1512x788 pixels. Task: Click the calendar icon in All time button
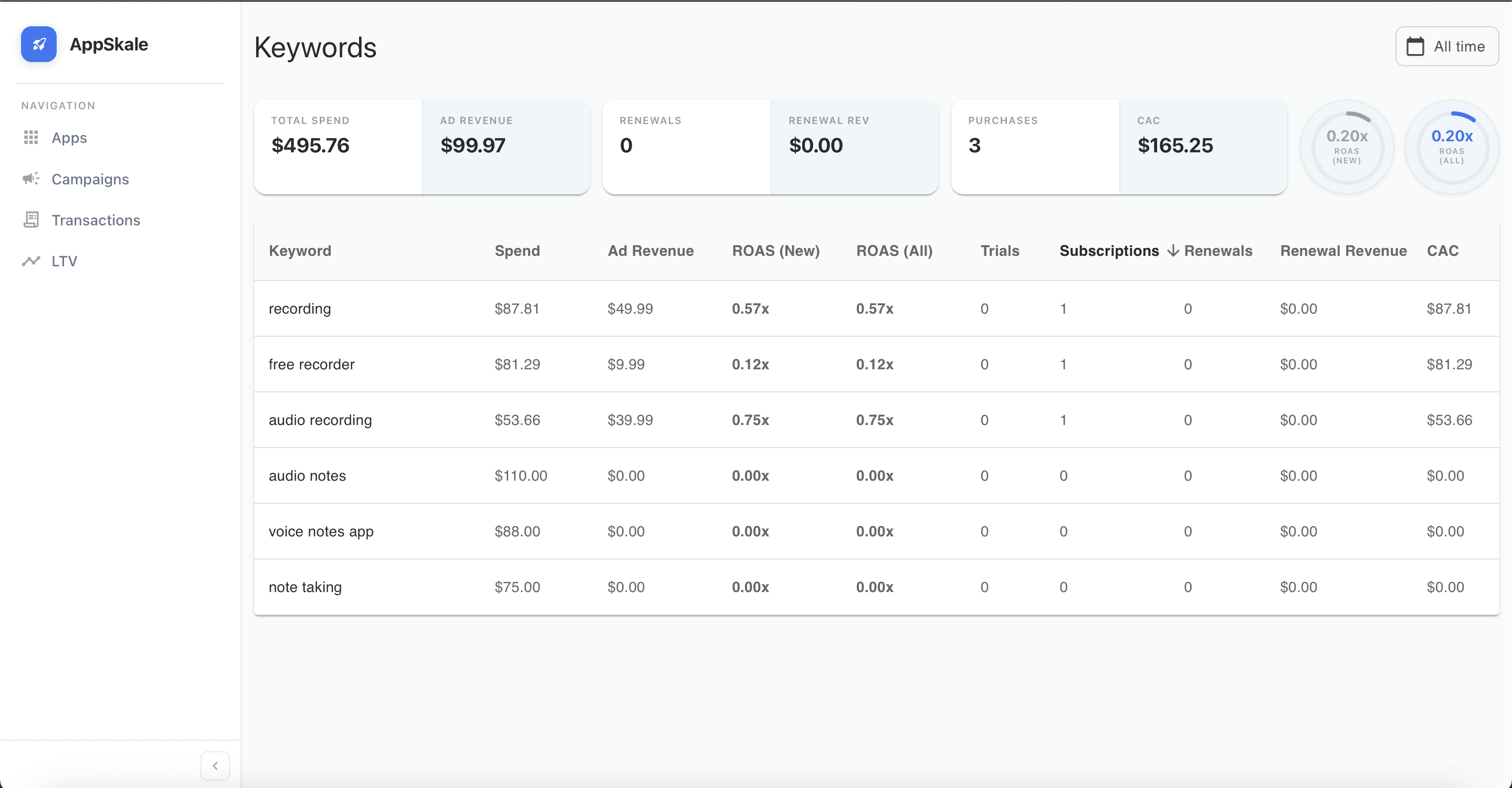tap(1417, 46)
